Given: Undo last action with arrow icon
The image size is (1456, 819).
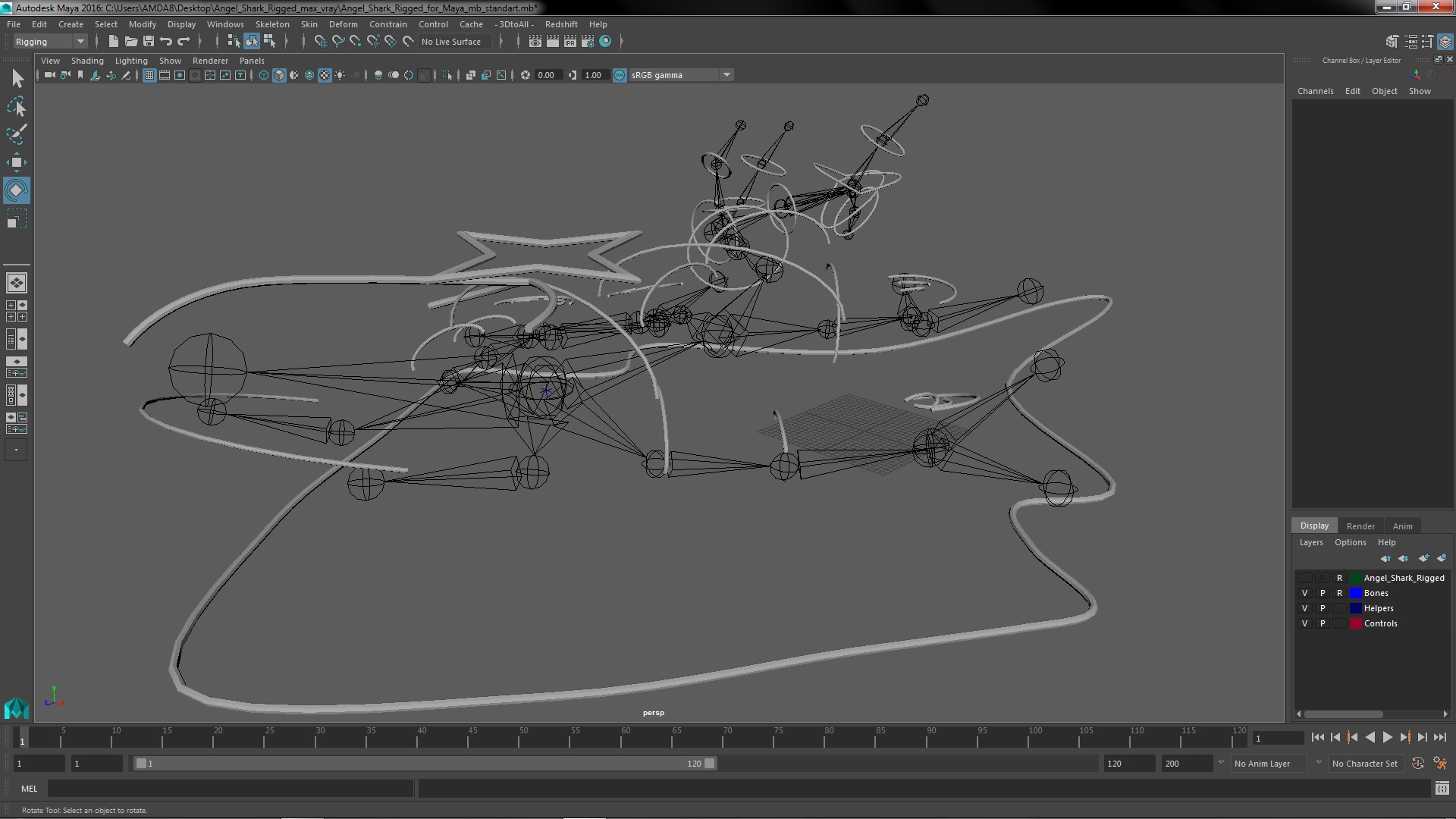Looking at the screenshot, I should tap(166, 42).
